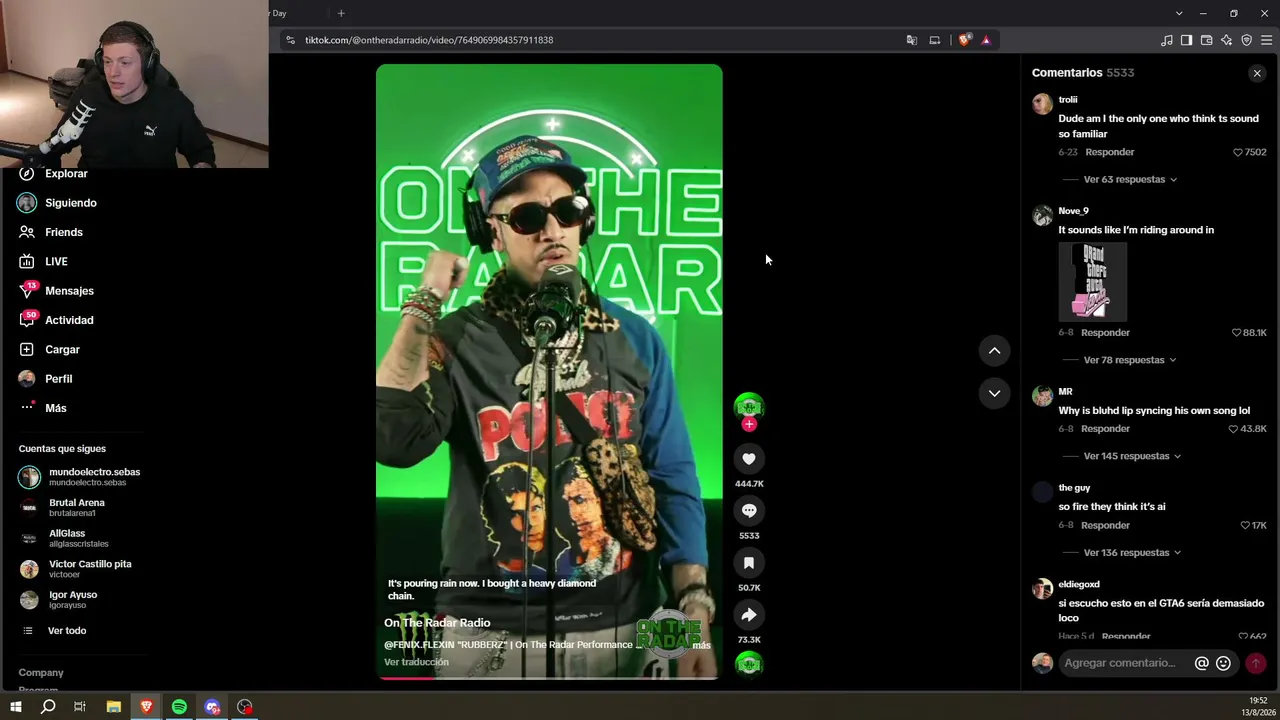Insert a mention with the @ icon
The width and height of the screenshot is (1280, 720).
[1202, 663]
